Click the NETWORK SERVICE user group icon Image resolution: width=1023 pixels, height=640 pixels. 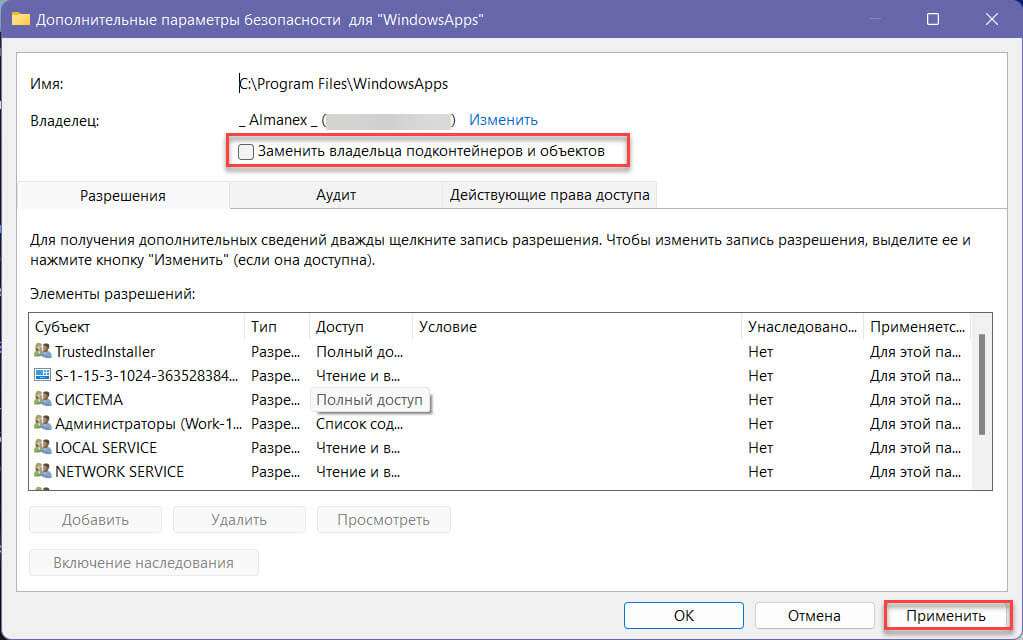[x=42, y=470]
